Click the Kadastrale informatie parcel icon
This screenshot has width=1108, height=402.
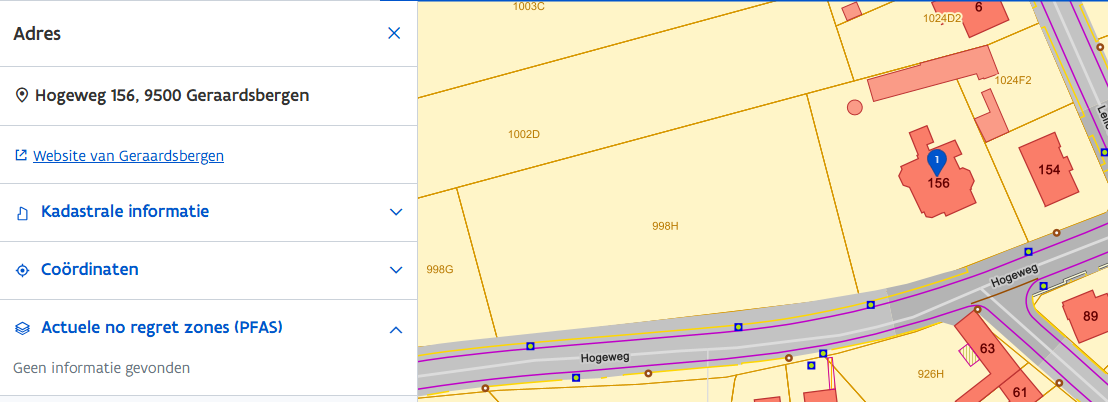coord(22,213)
